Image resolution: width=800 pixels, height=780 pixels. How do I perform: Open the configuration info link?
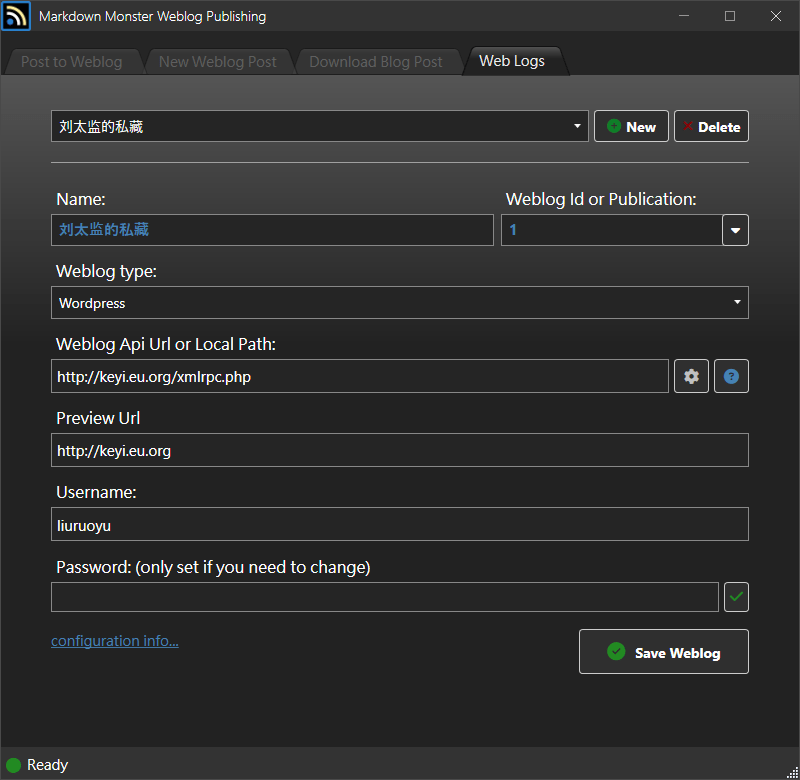coord(115,640)
